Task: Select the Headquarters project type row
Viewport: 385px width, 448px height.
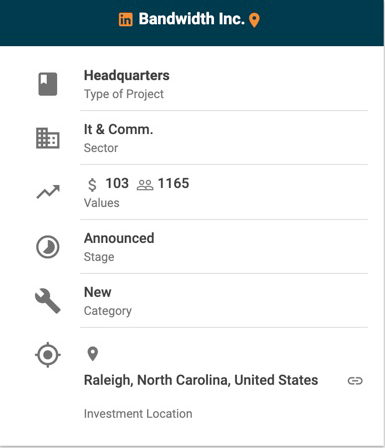Action: point(224,84)
